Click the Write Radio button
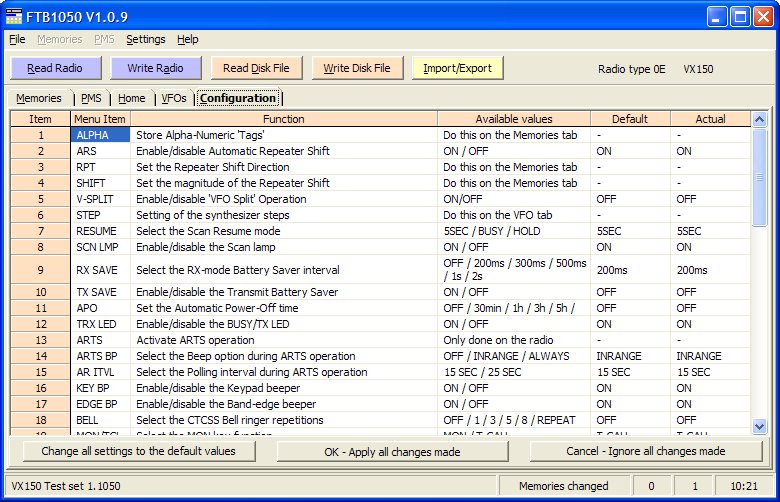 click(x=155, y=68)
